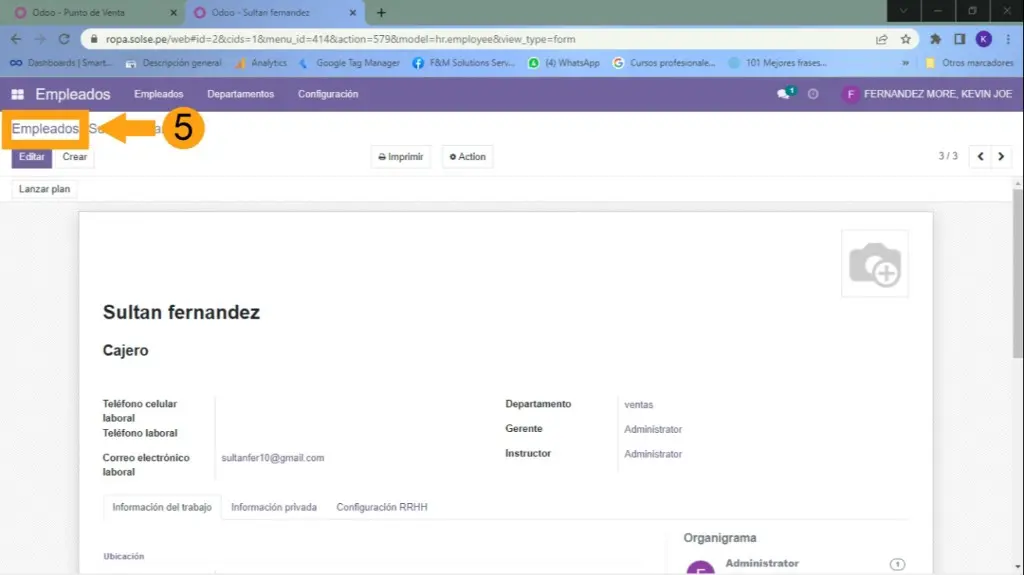The image size is (1024, 575).
Task: Click the Editar button
Action: click(32, 157)
